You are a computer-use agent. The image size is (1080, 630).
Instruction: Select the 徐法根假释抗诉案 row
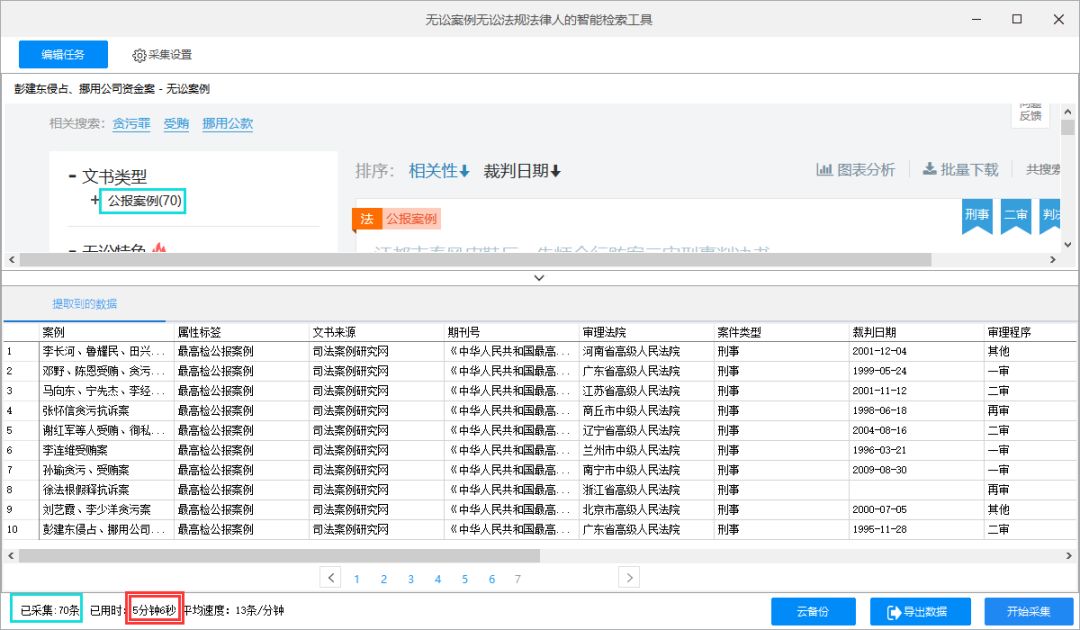[539, 490]
